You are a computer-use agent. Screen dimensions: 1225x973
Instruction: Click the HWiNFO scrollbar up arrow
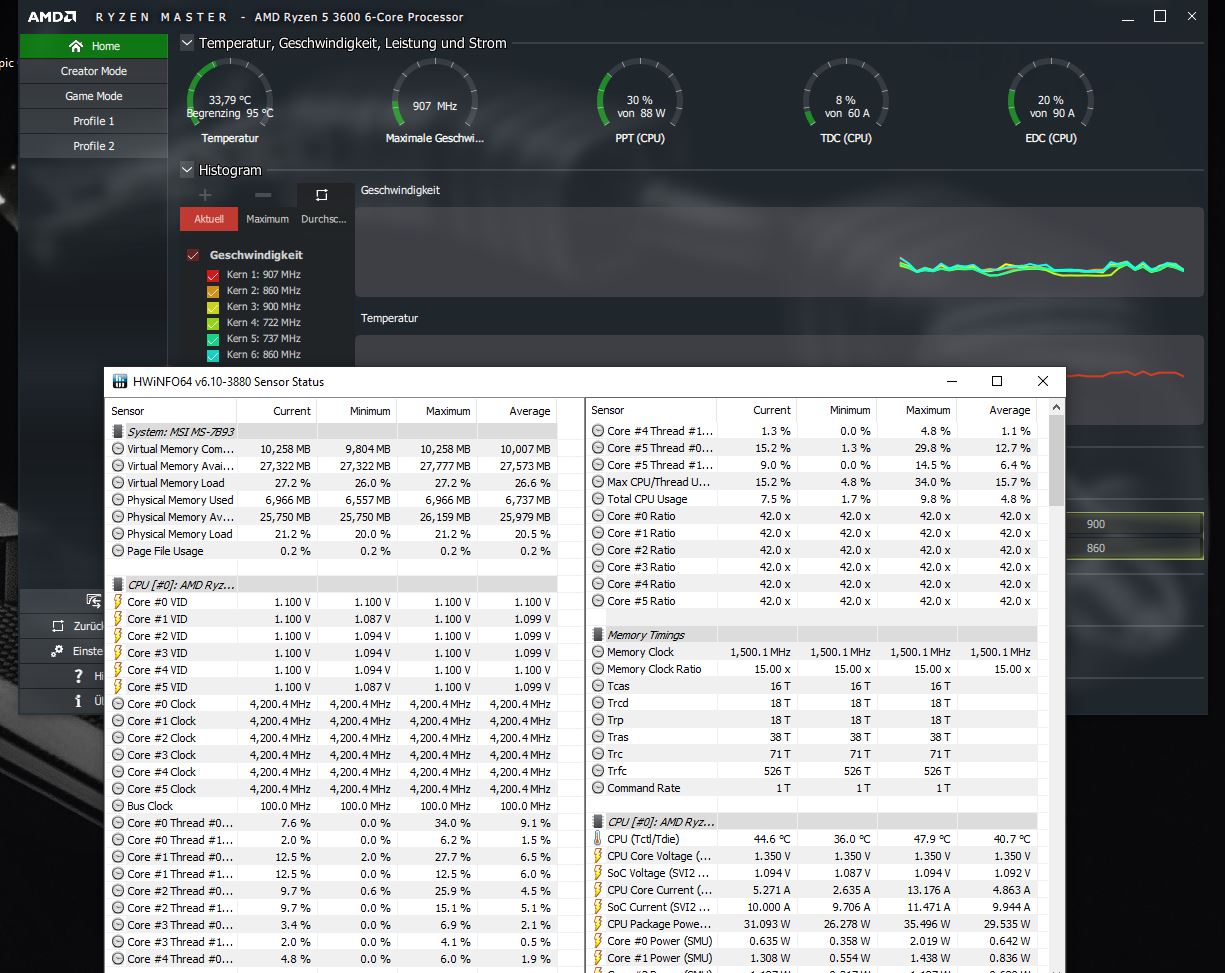(1057, 408)
